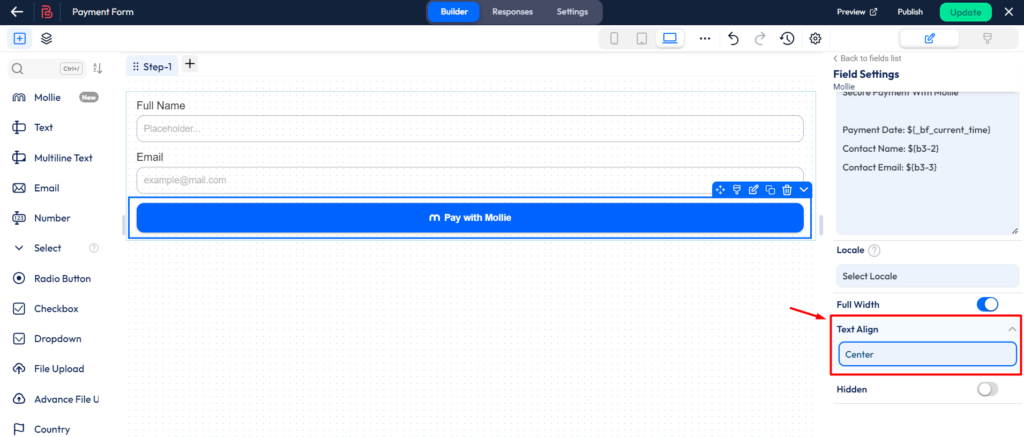This screenshot has height=437, width=1024.
Task: Click the Pay with Mollie button
Action: [x=470, y=218]
